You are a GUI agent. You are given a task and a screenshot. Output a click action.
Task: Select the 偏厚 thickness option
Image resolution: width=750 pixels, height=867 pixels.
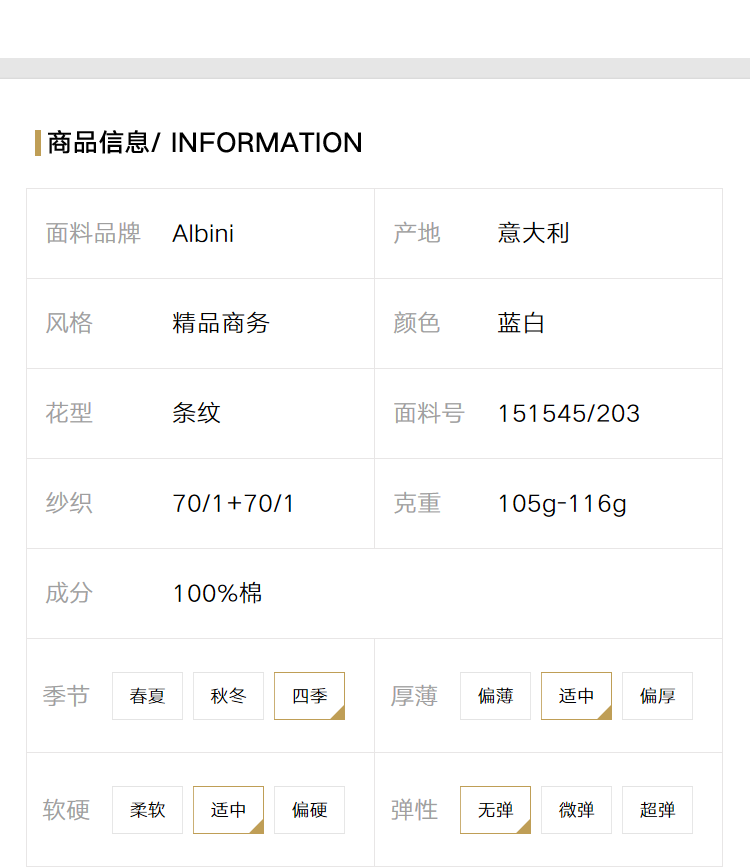coord(658,696)
